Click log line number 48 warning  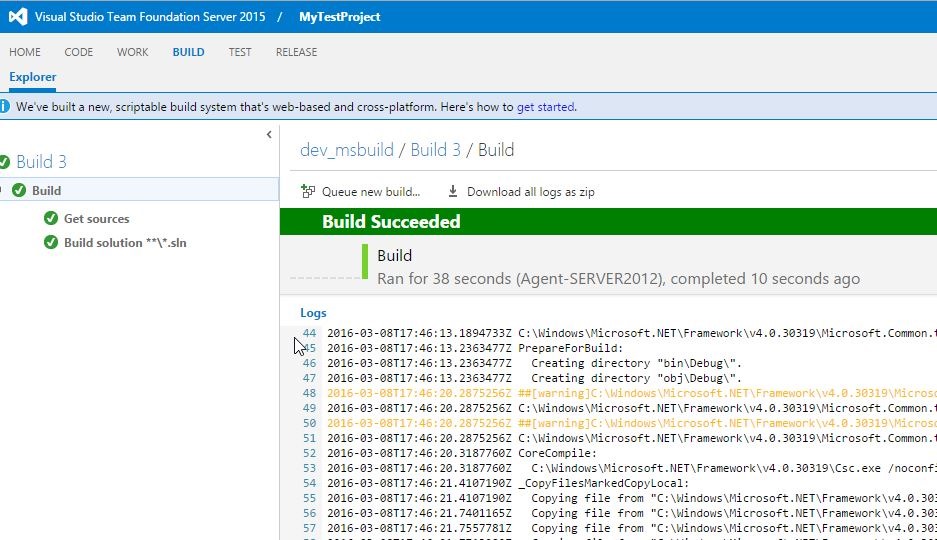[x=309, y=393]
